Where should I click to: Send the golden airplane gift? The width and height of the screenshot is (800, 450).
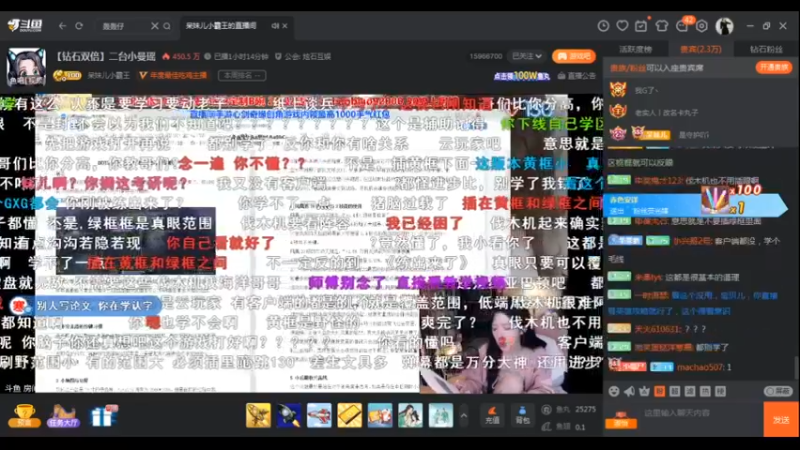point(258,415)
